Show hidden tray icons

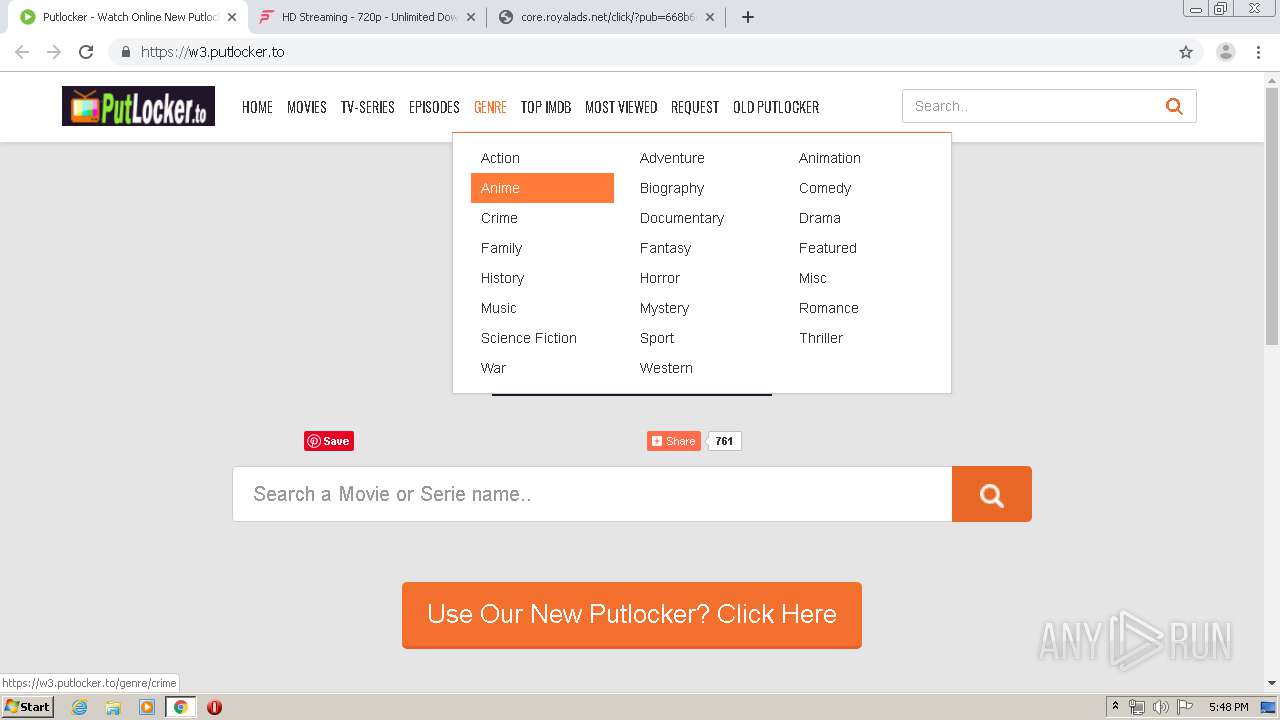(1115, 707)
